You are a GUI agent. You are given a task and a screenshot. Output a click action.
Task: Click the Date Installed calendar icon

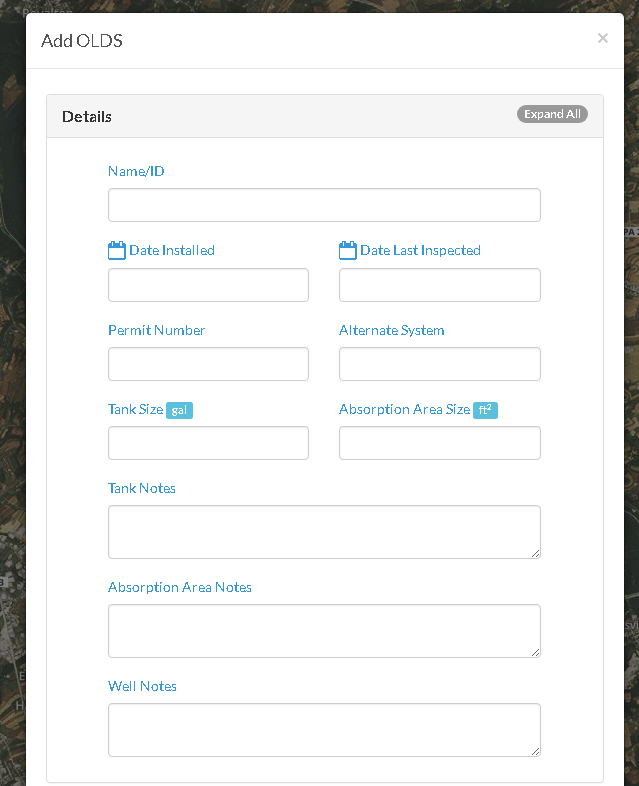point(117,250)
